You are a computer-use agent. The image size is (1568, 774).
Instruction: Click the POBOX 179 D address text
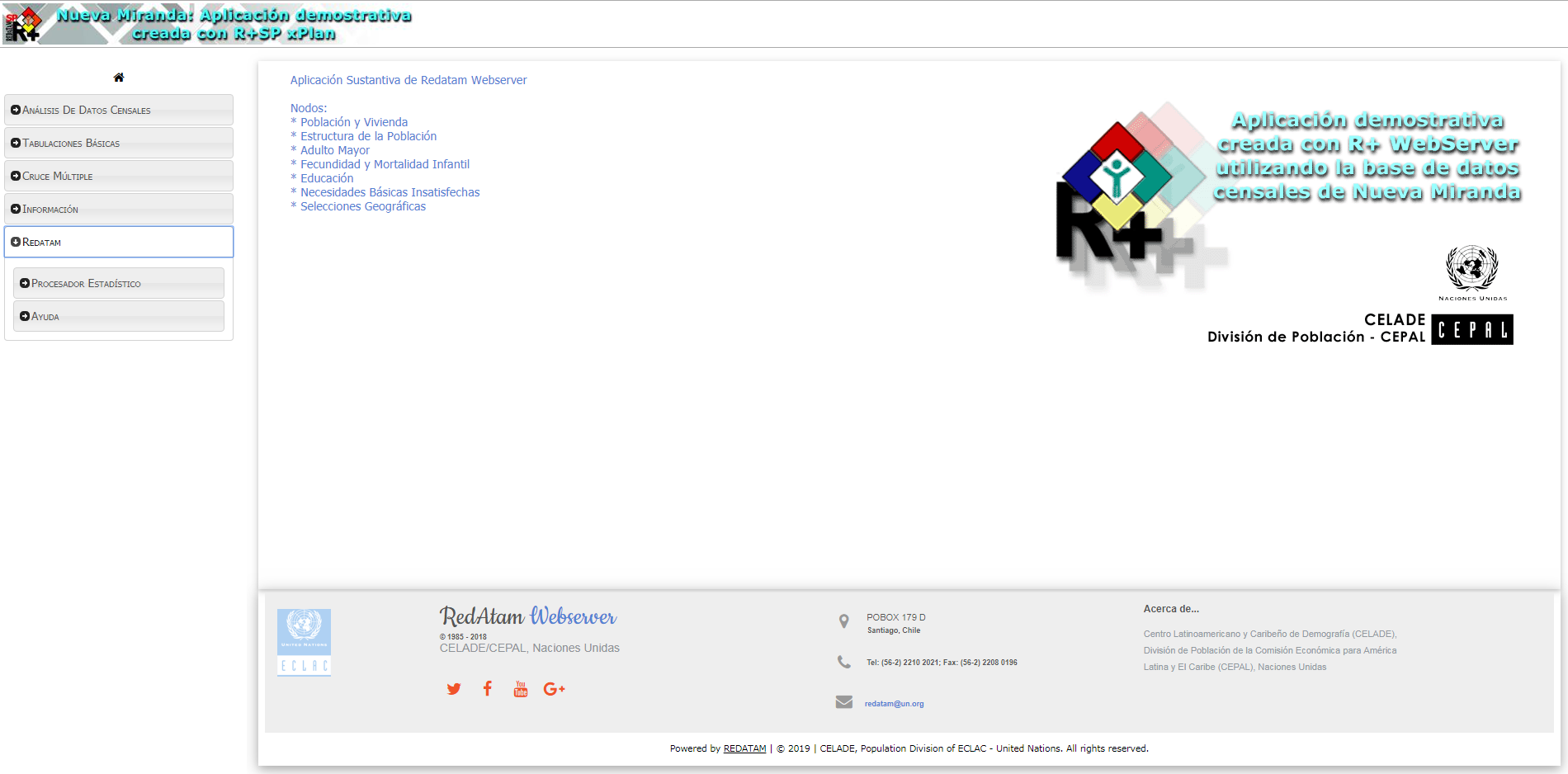coord(896,617)
